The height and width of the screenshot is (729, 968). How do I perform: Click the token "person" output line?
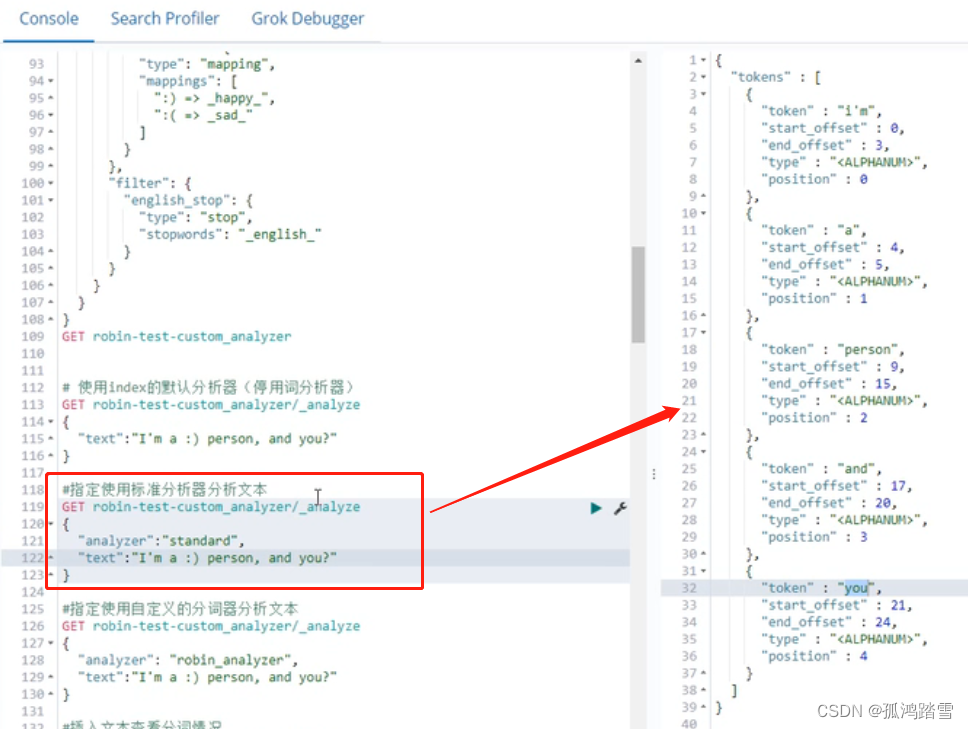(x=833, y=349)
